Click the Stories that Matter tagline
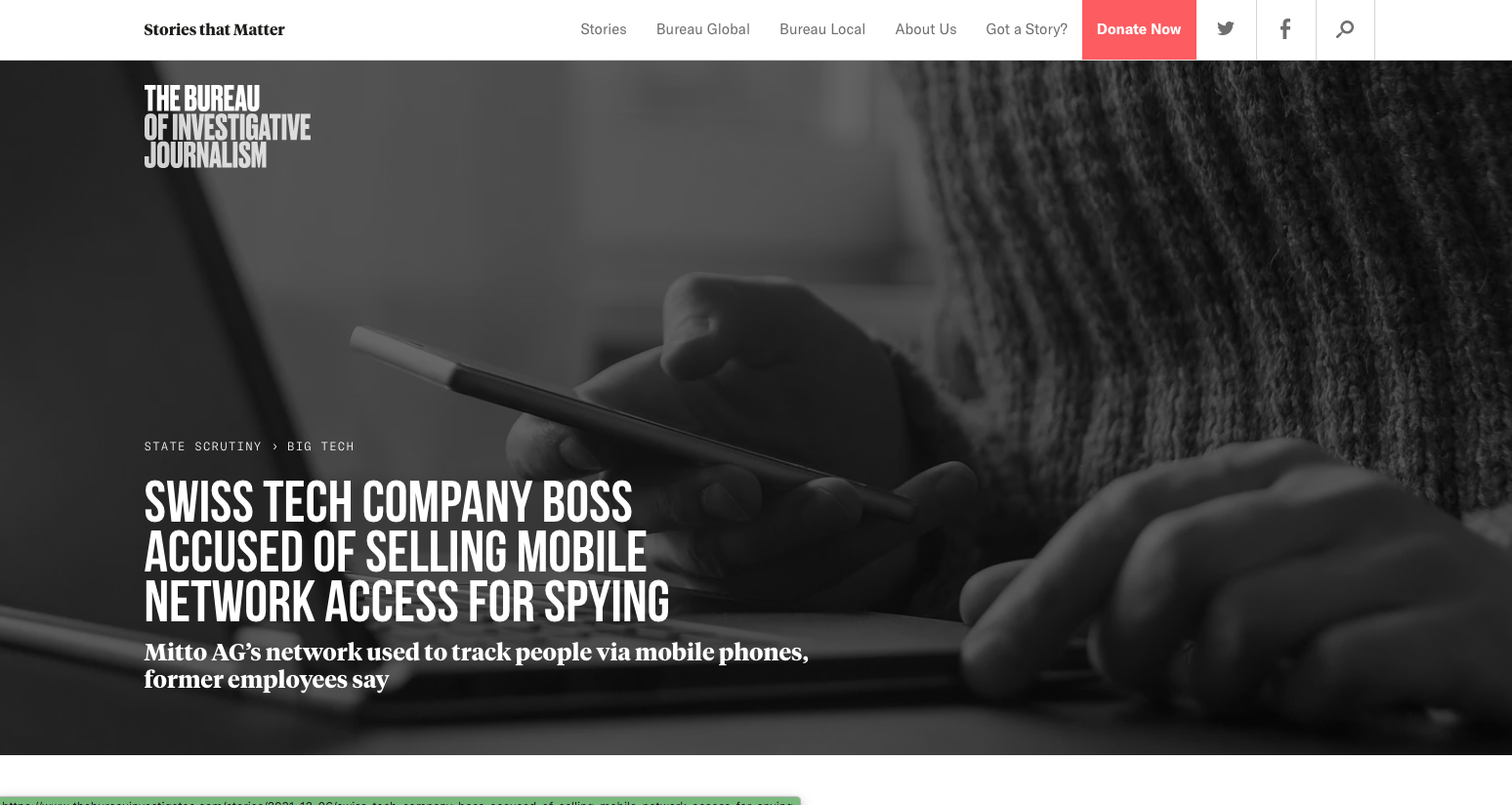Image resolution: width=1512 pixels, height=805 pixels. coord(215,29)
